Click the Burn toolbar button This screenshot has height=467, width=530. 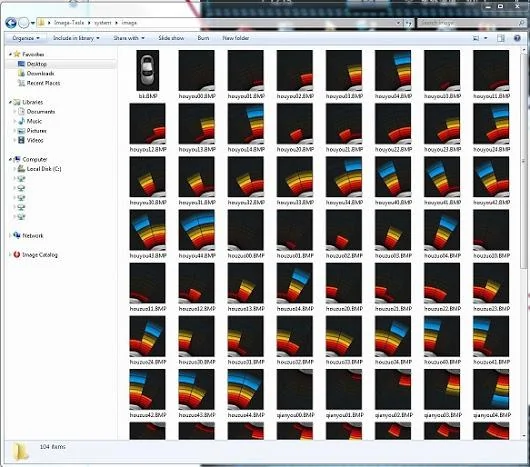click(203, 38)
